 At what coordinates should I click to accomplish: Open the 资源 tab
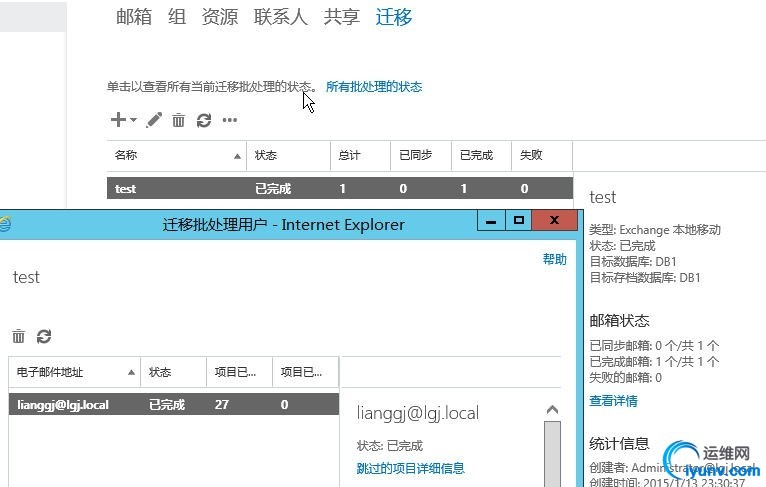pos(220,17)
